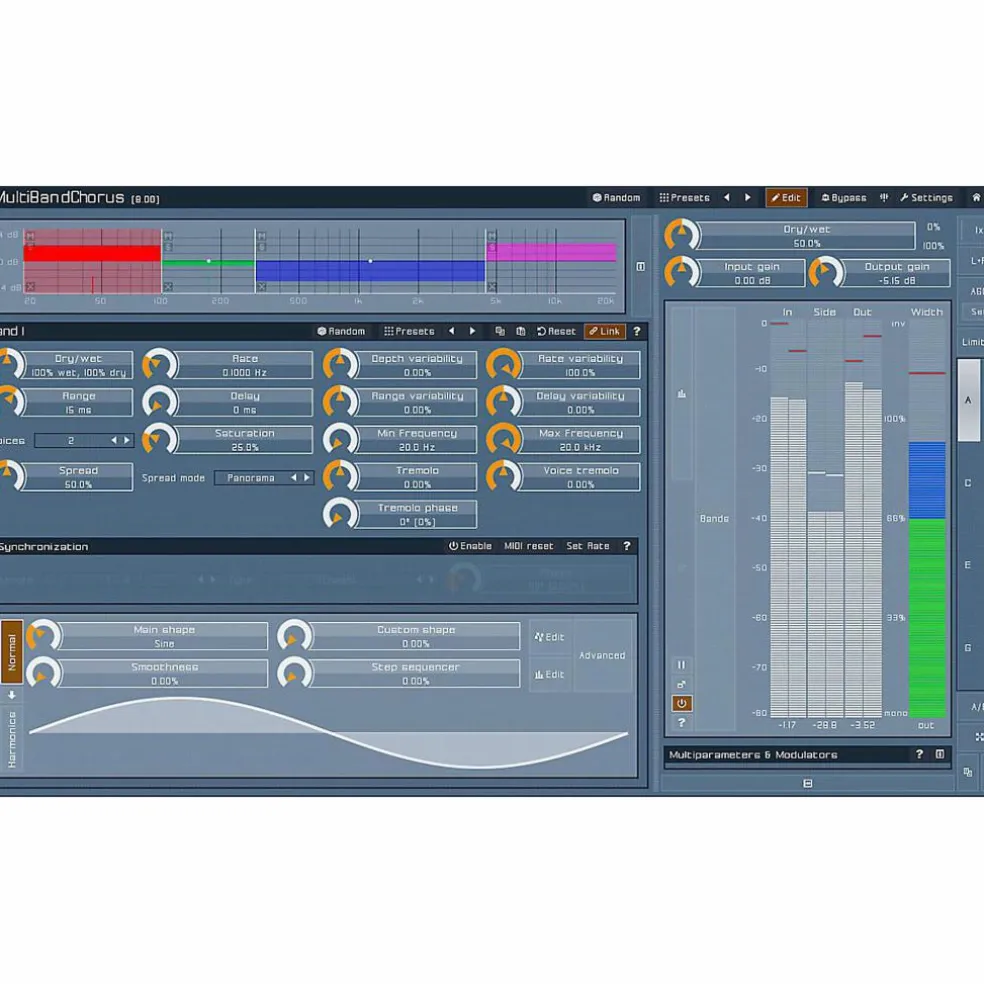Increase Voices with the right arrow
This screenshot has width=984, height=984.
(x=127, y=441)
